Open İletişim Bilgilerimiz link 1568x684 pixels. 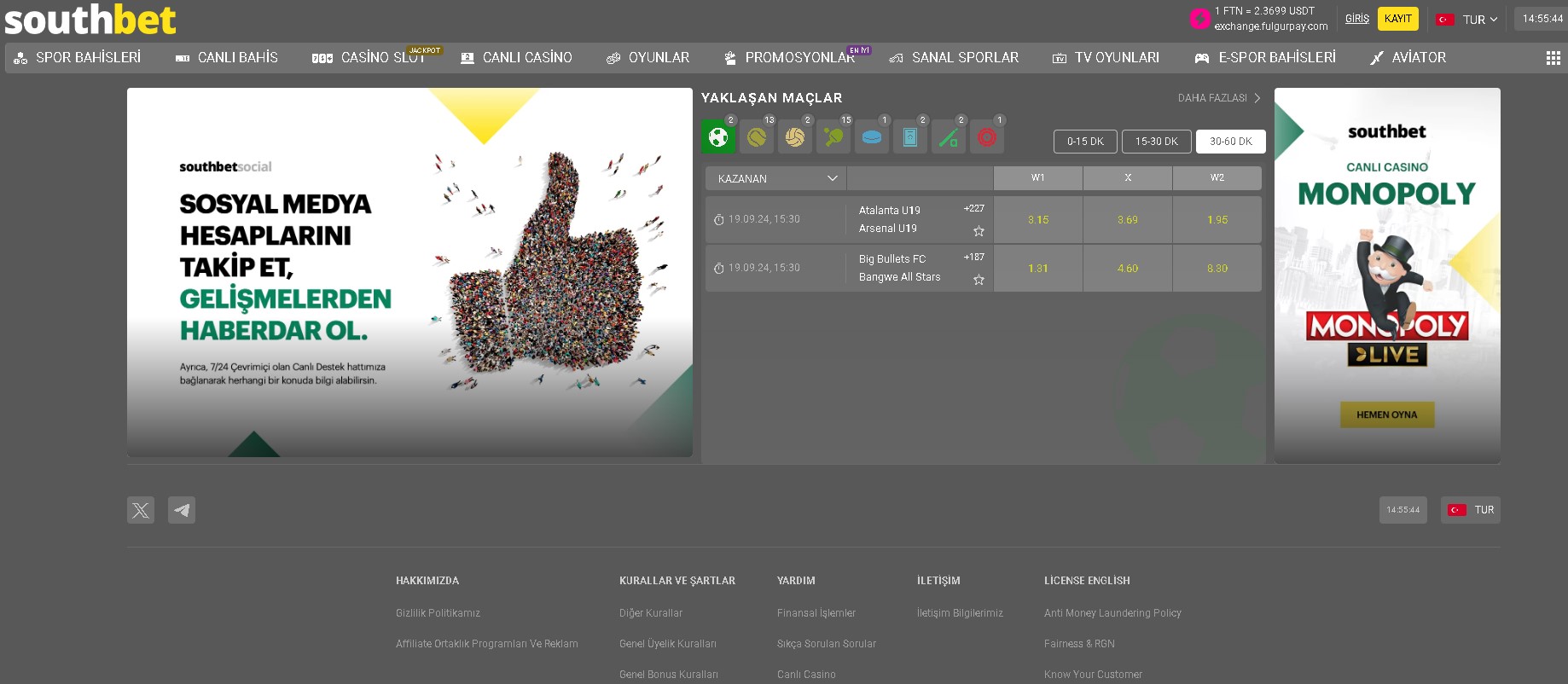(x=960, y=613)
